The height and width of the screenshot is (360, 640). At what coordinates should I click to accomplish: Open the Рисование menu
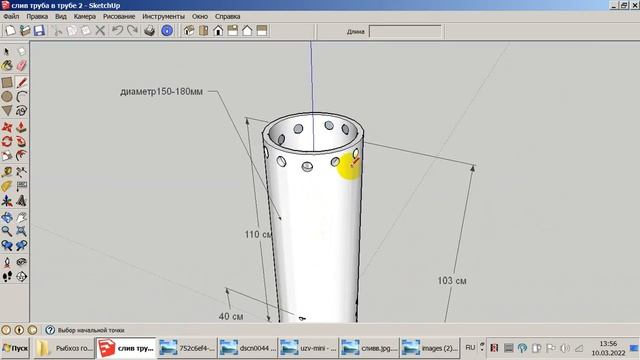(x=119, y=16)
